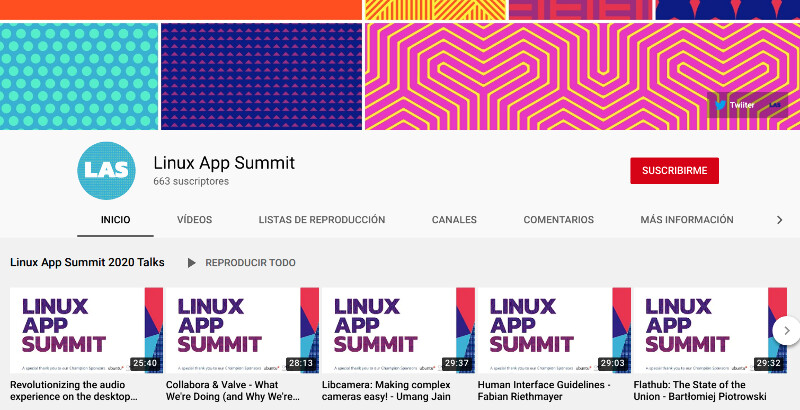The width and height of the screenshot is (800, 410).
Task: Switch to the Vídeos tab
Action: click(x=194, y=220)
